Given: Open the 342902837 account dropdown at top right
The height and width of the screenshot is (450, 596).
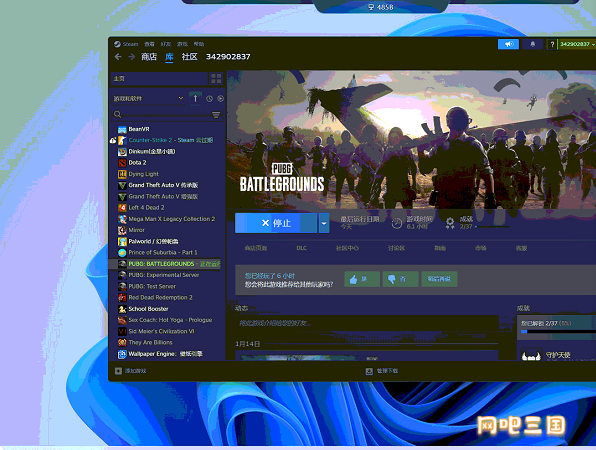Looking at the screenshot, I should (577, 44).
